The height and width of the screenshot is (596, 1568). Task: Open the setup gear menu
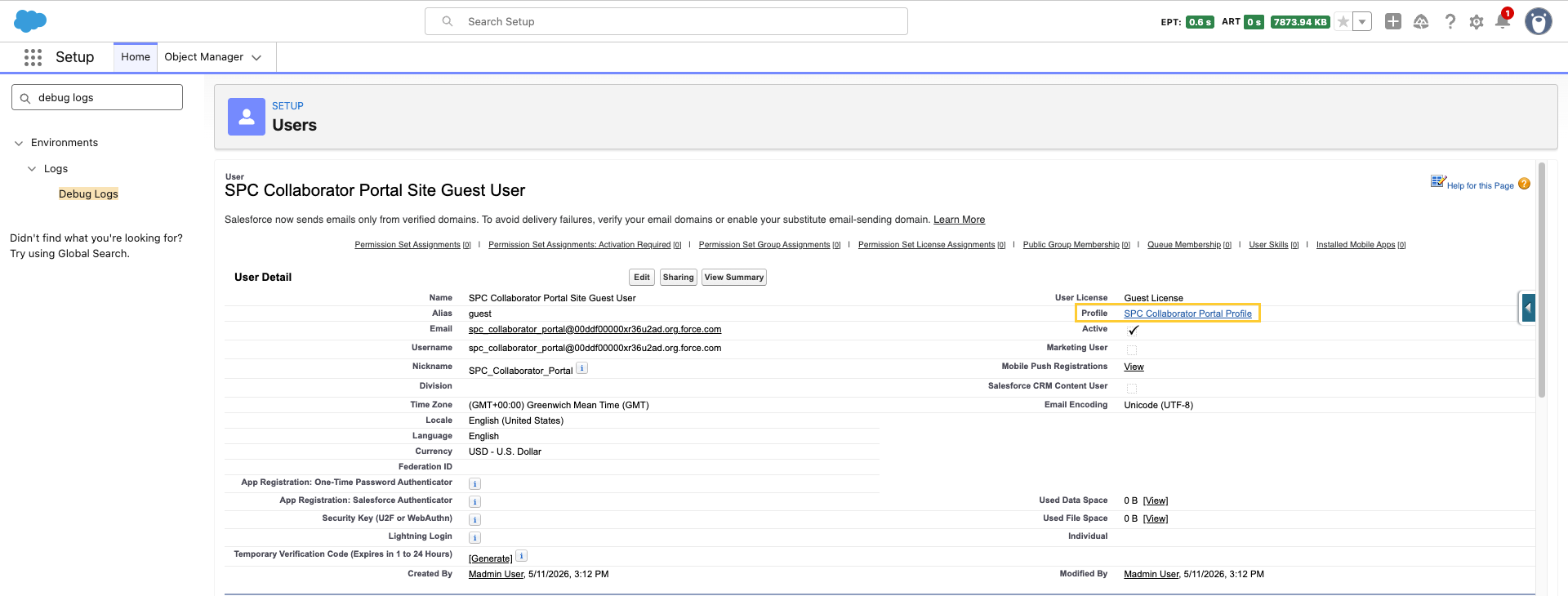(1477, 22)
